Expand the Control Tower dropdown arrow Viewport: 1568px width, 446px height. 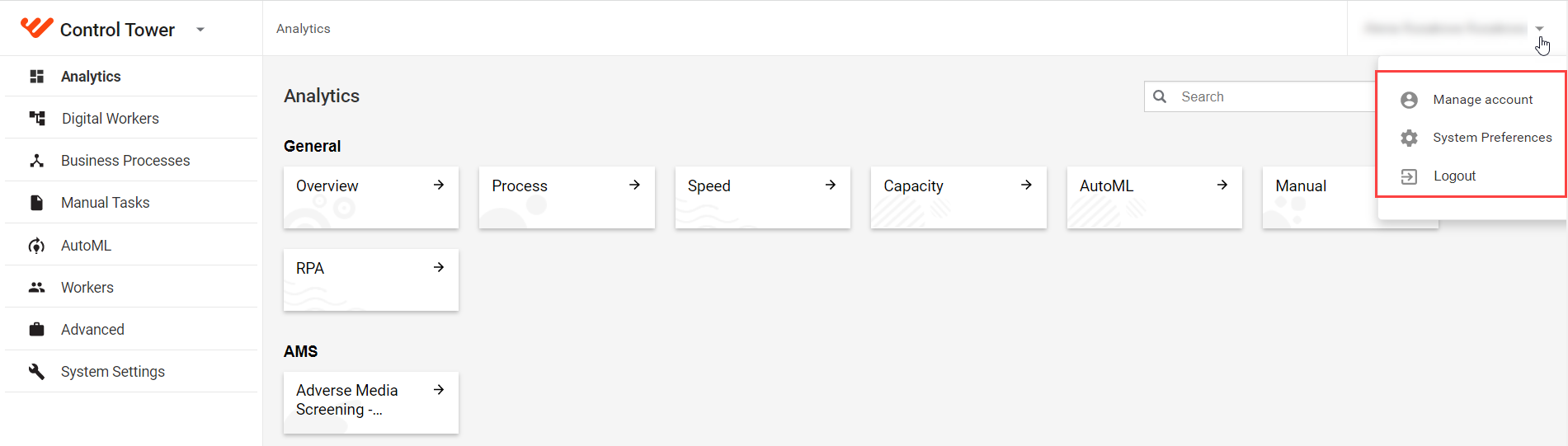click(x=200, y=30)
